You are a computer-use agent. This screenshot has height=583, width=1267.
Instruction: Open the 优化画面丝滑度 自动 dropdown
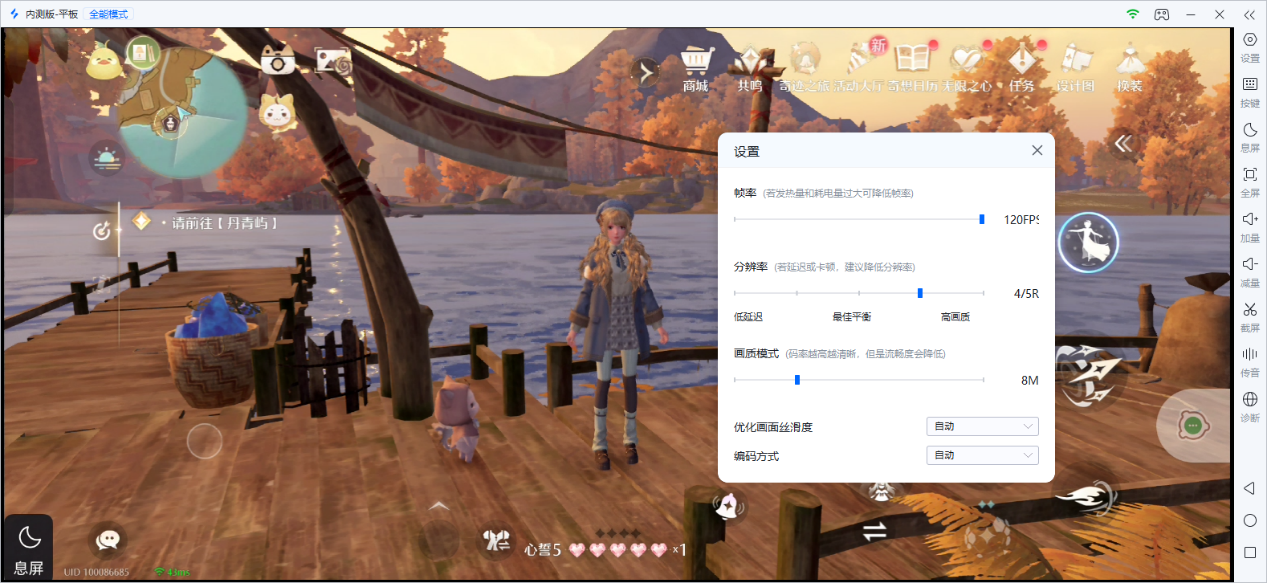(x=981, y=426)
